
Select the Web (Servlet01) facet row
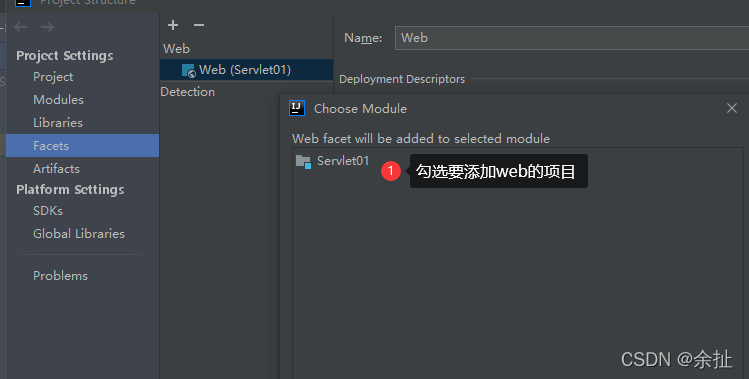[x=246, y=70]
